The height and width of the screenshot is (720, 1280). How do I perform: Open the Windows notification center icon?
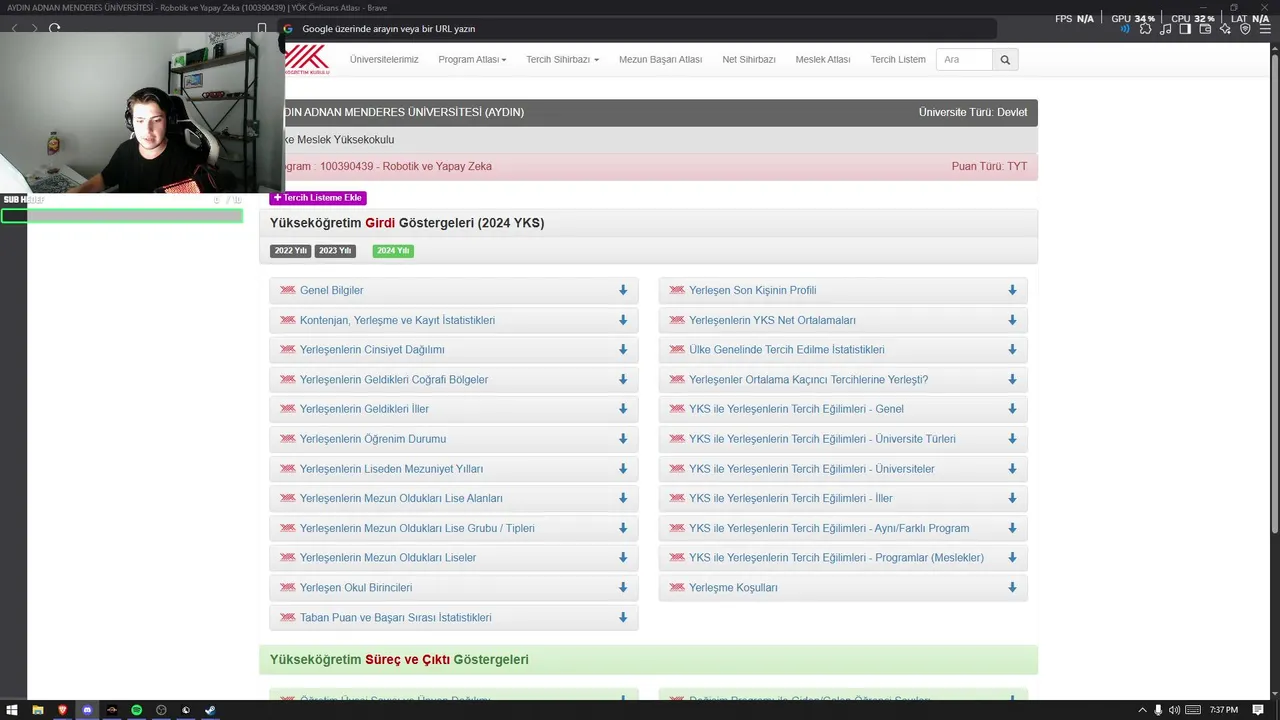[x=1258, y=710]
